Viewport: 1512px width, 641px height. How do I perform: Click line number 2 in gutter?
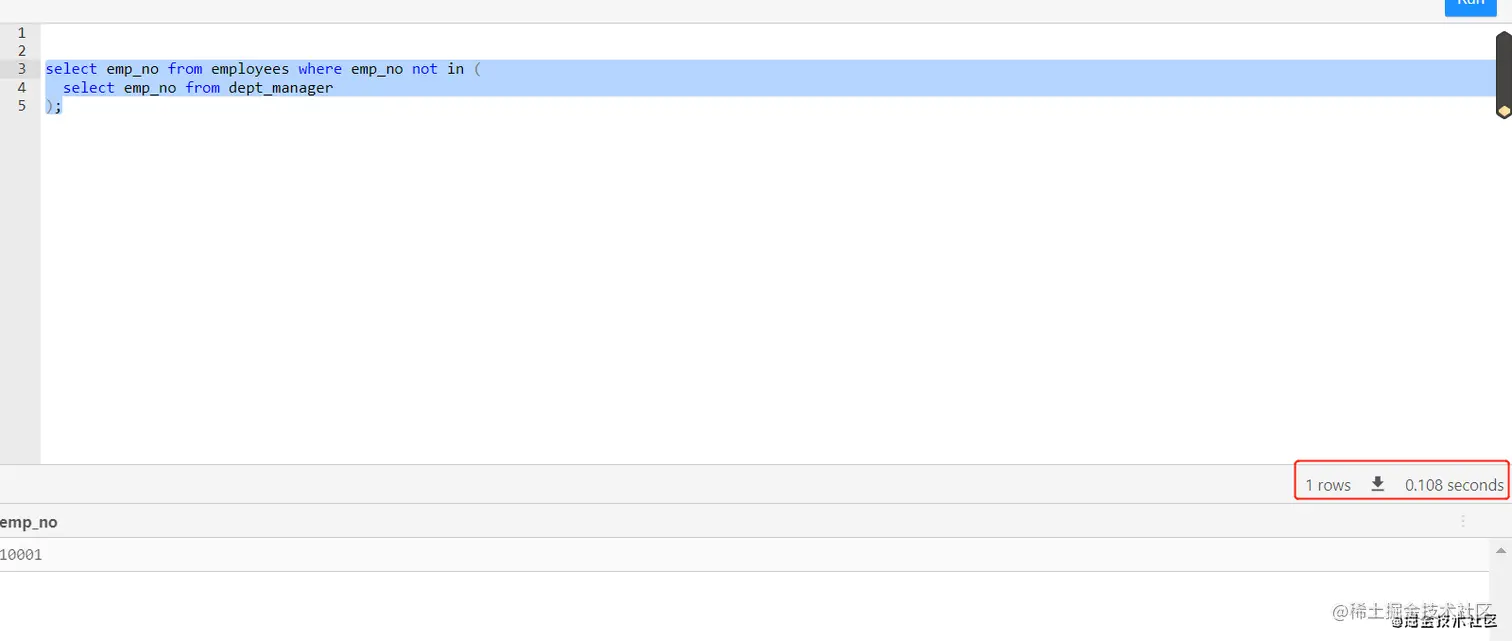pos(21,51)
